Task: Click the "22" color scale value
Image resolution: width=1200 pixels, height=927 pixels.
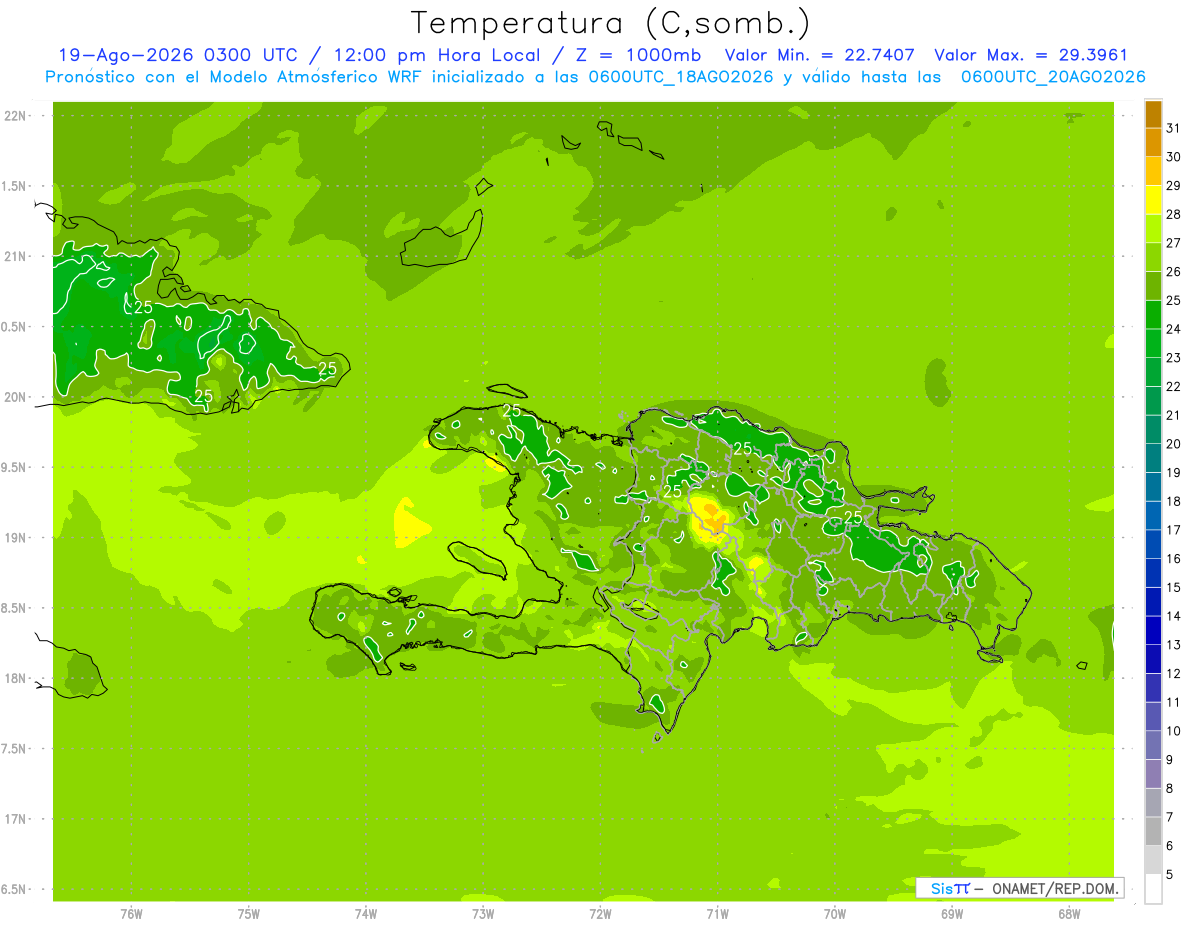Action: point(1173,386)
